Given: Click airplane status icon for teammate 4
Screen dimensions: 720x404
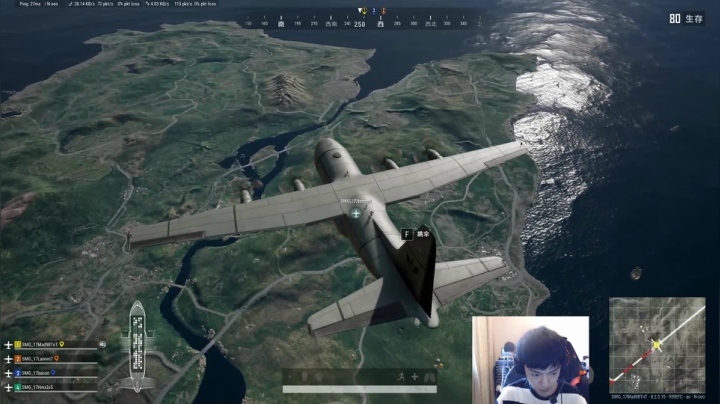Looking at the screenshot, I should tap(8, 387).
